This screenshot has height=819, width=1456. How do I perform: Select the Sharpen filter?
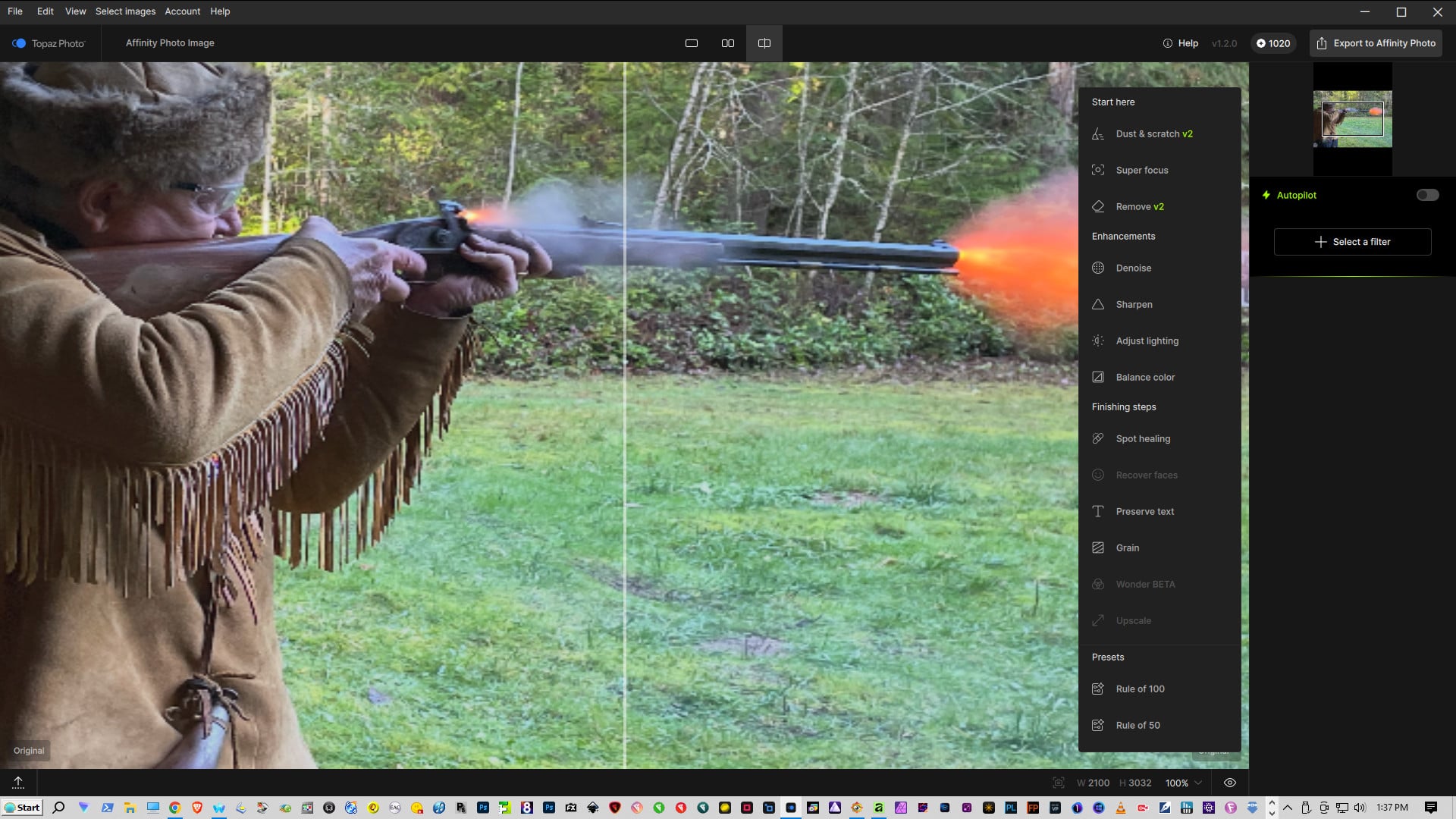(x=1134, y=305)
